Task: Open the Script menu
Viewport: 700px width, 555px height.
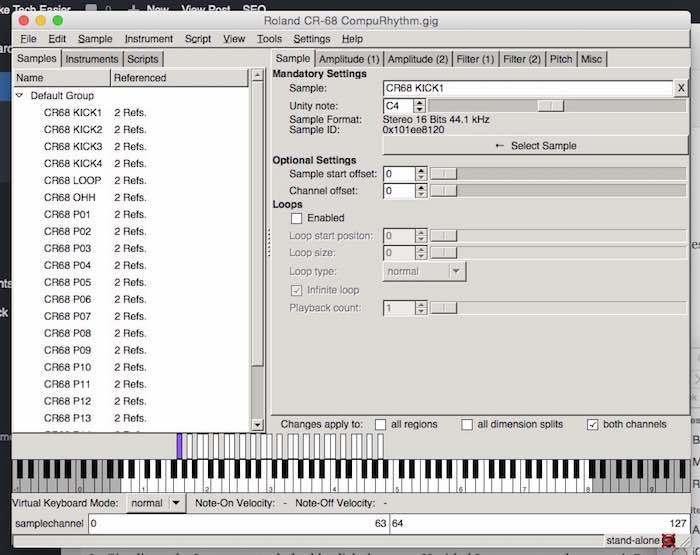Action: coord(198,39)
